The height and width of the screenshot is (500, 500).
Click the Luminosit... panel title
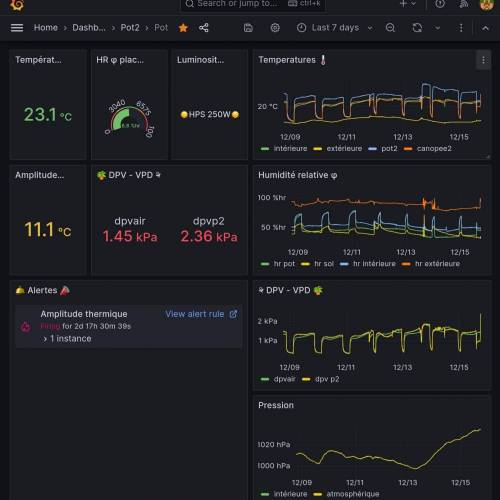pyautogui.click(x=200, y=60)
